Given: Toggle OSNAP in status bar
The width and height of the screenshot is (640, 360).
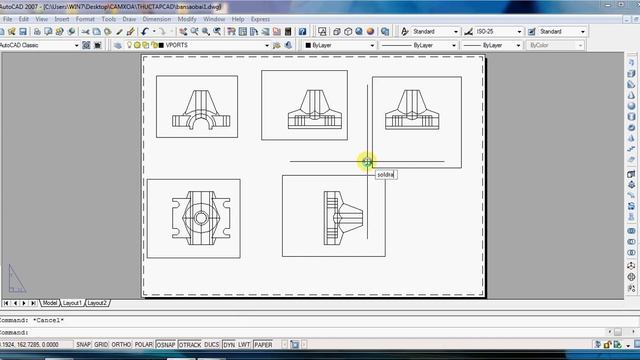Looking at the screenshot, I should (x=166, y=345).
